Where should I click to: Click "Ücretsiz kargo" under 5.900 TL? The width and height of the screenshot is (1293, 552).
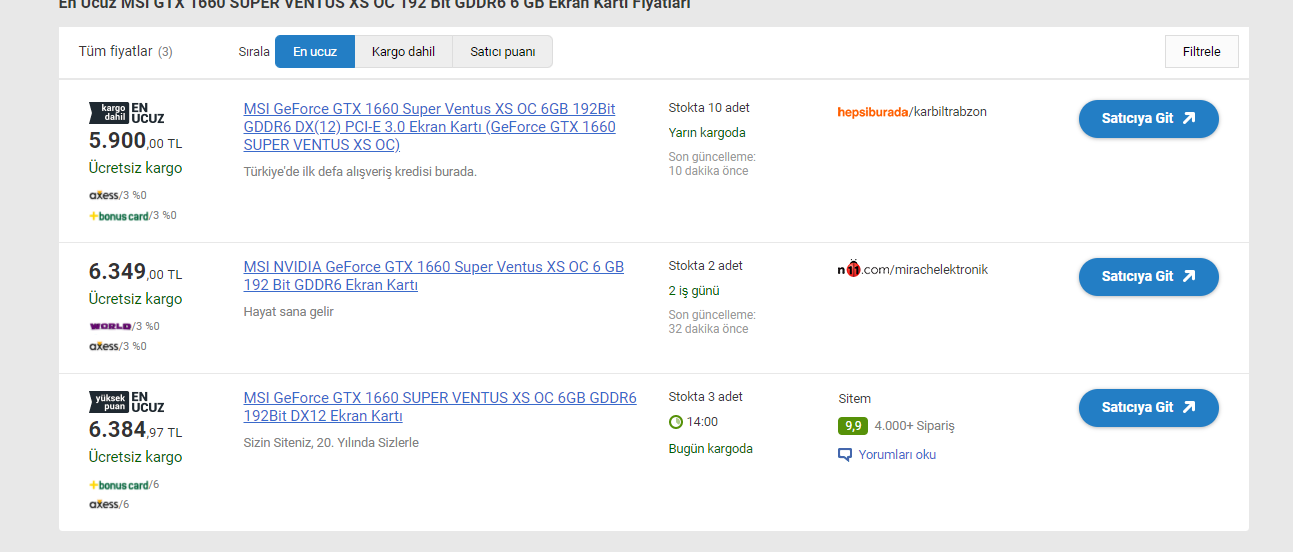click(x=135, y=168)
